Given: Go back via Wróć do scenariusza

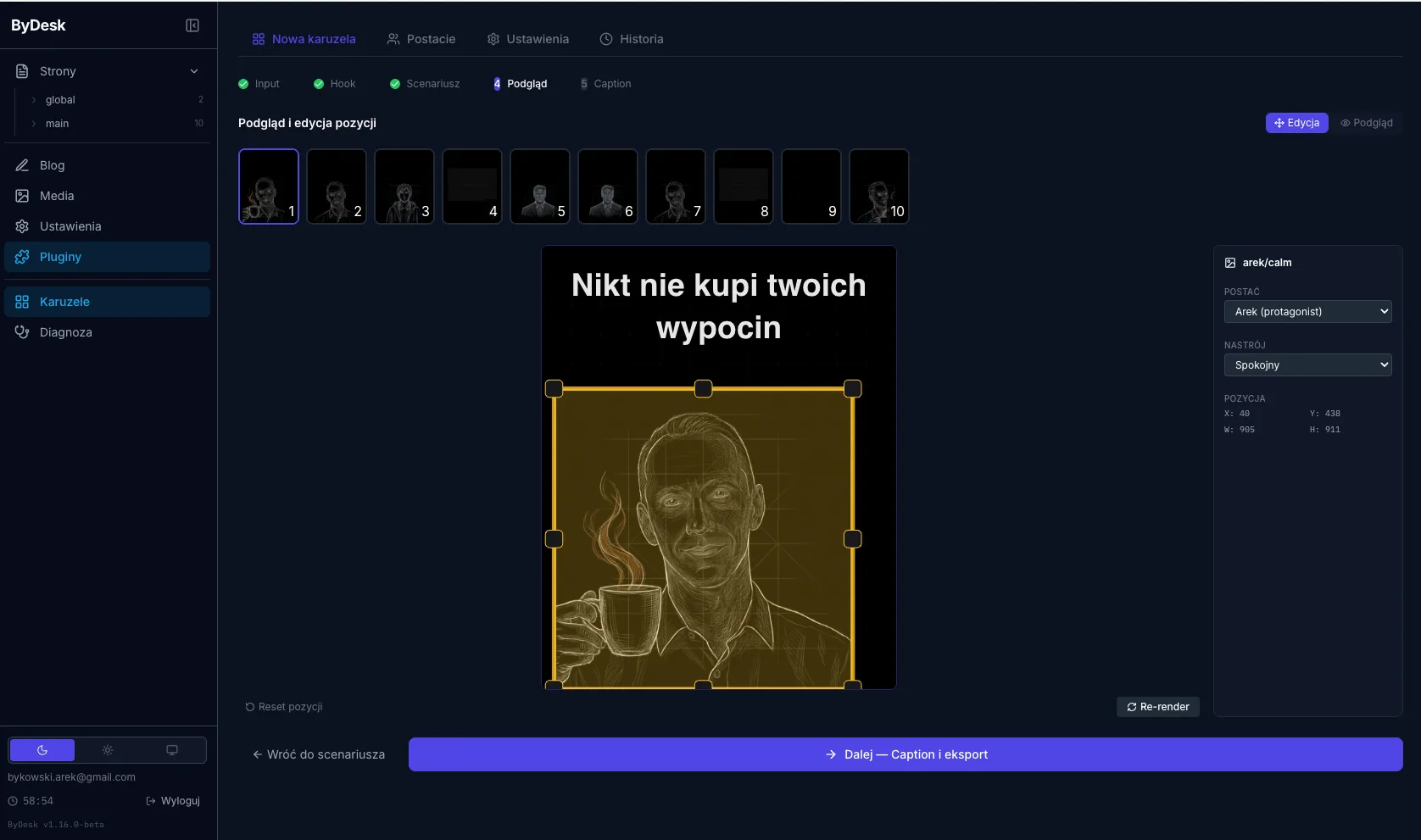Looking at the screenshot, I should 318,754.
